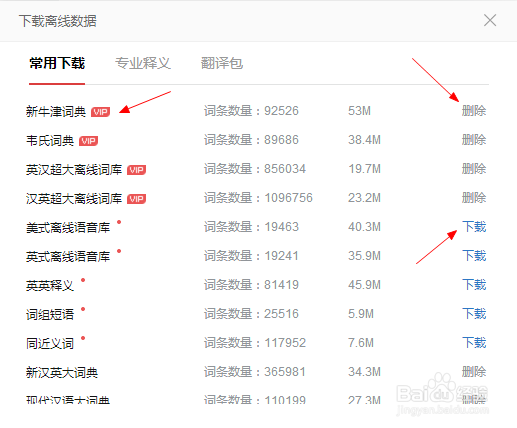Viewport: 517px width, 428px height.
Task: Select the 美式离线语音库 entry name
Action: (68, 227)
